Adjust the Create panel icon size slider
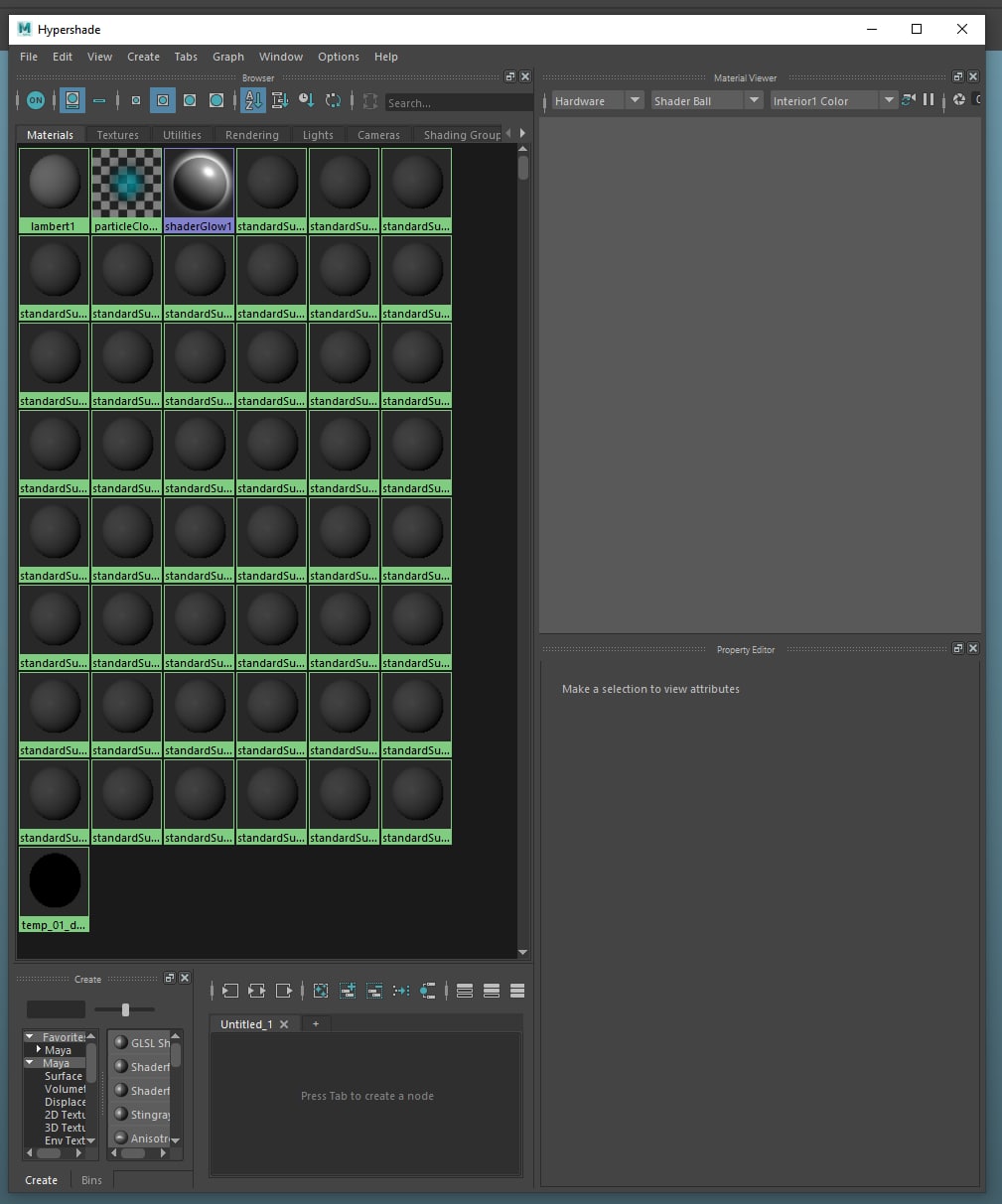 coord(125,1009)
